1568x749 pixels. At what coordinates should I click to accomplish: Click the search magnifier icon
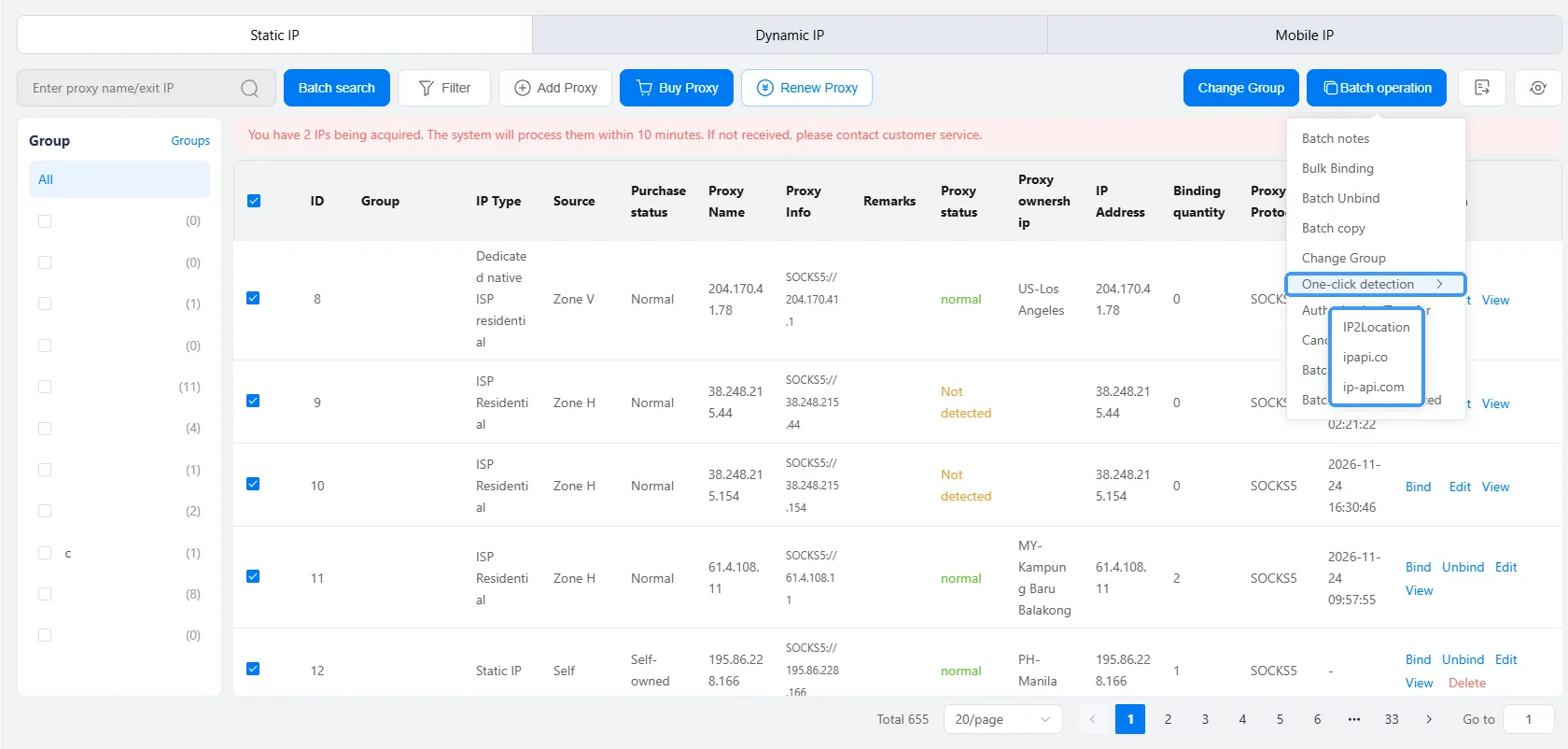(249, 88)
